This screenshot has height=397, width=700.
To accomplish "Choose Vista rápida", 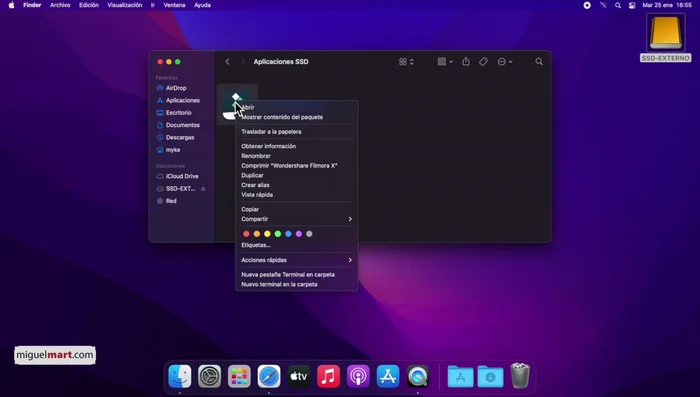I will tap(296, 195).
